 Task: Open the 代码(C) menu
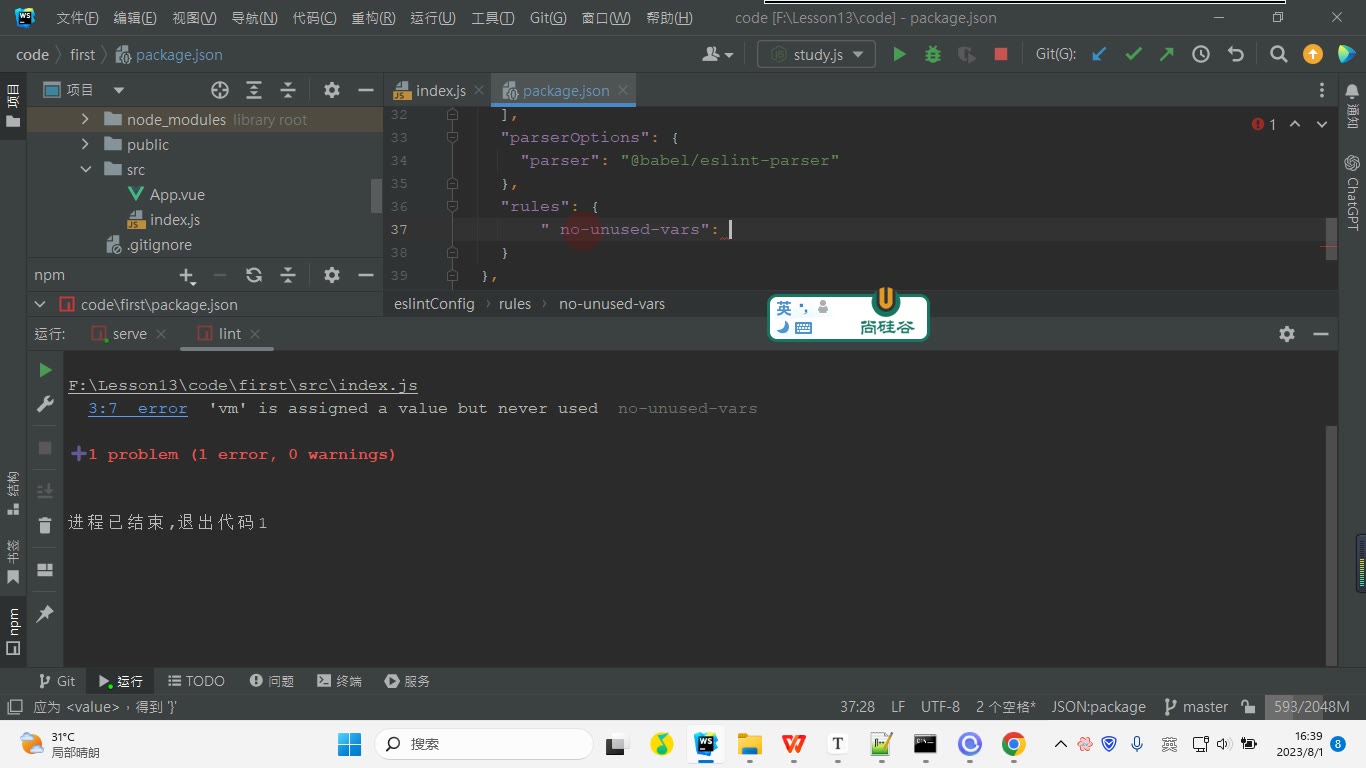[x=314, y=18]
